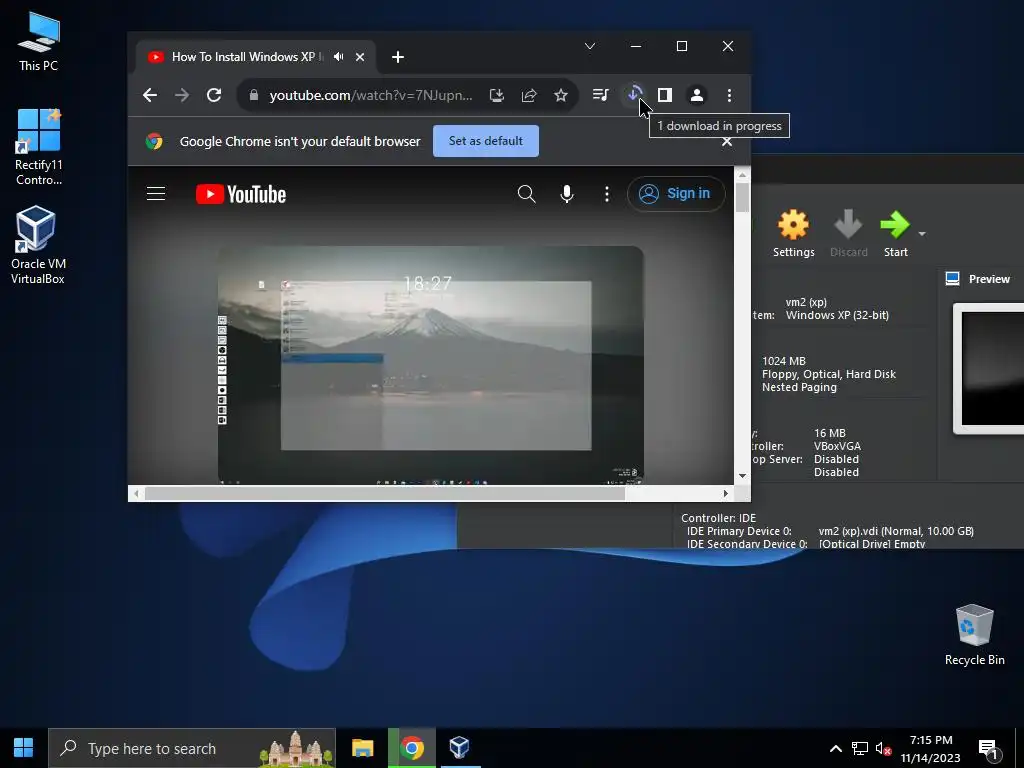The width and height of the screenshot is (1024, 768).
Task: Go back in Chrome history
Action: (x=150, y=95)
